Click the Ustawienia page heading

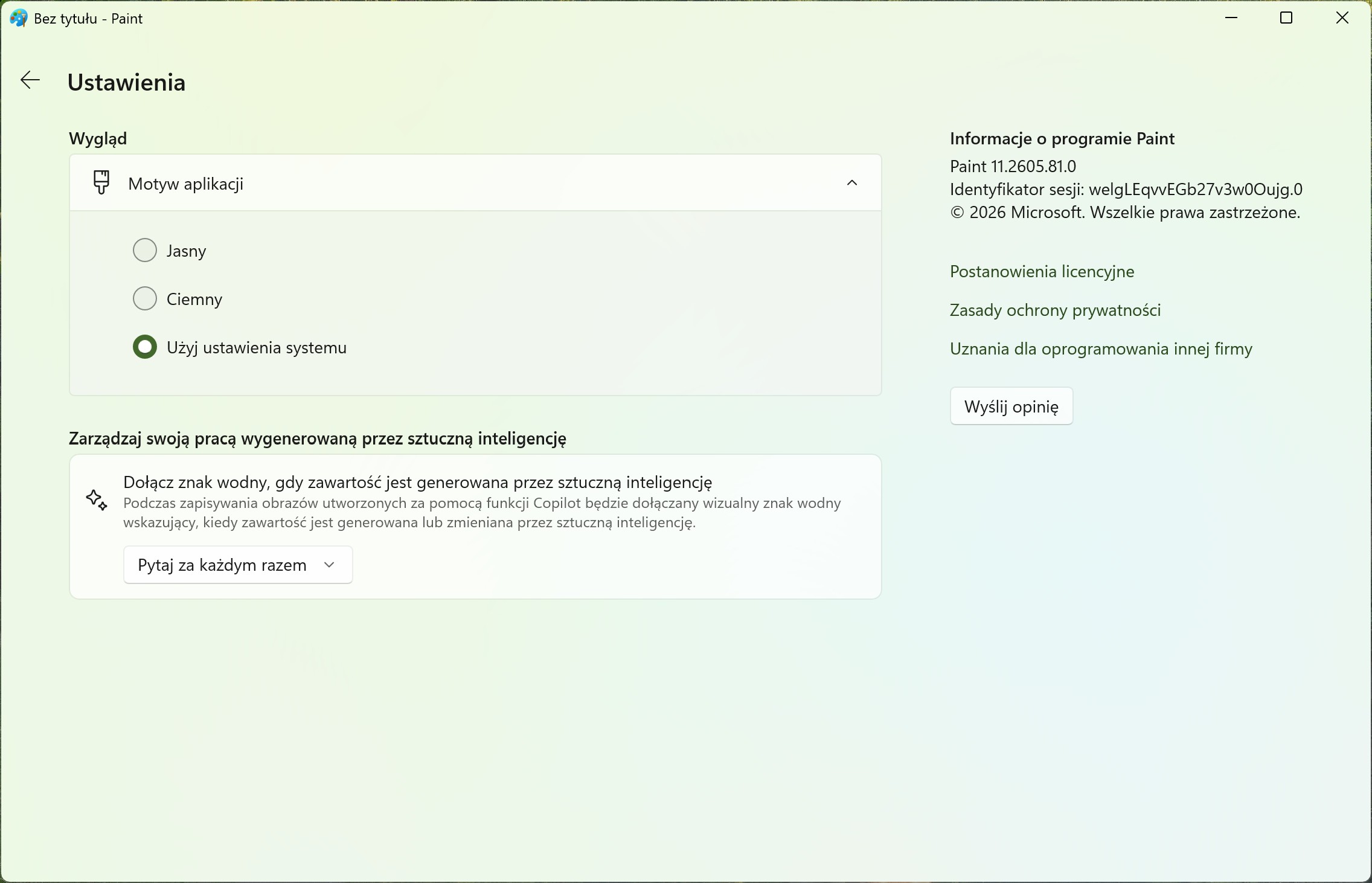point(126,82)
